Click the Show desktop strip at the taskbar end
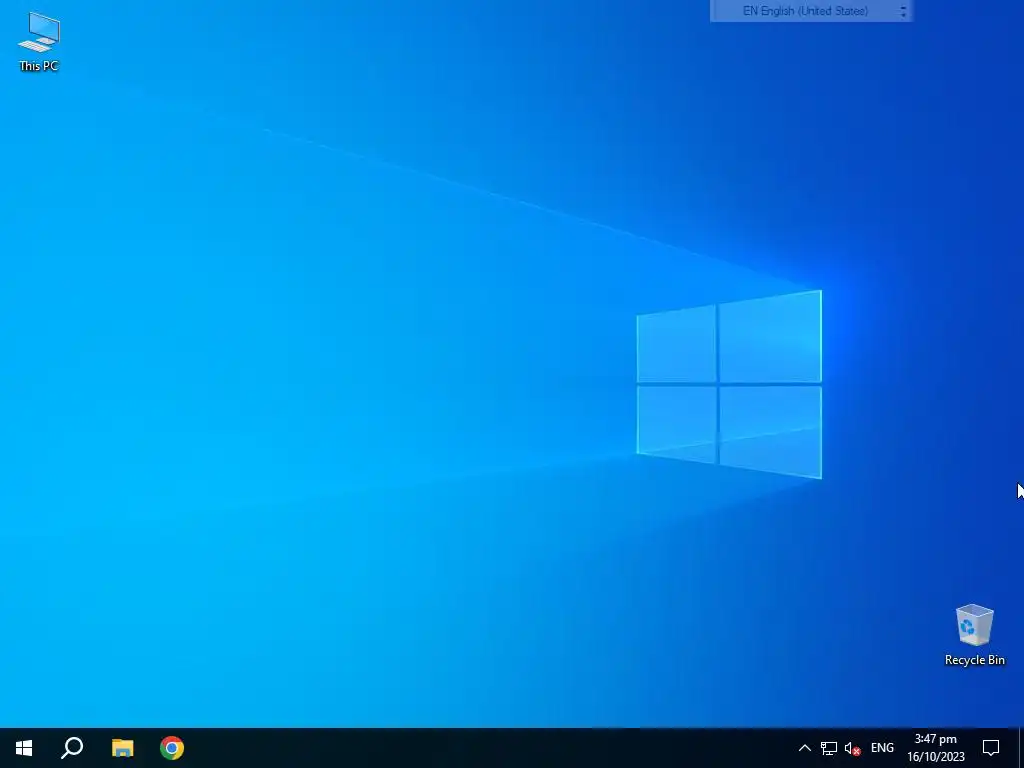 click(x=1021, y=748)
